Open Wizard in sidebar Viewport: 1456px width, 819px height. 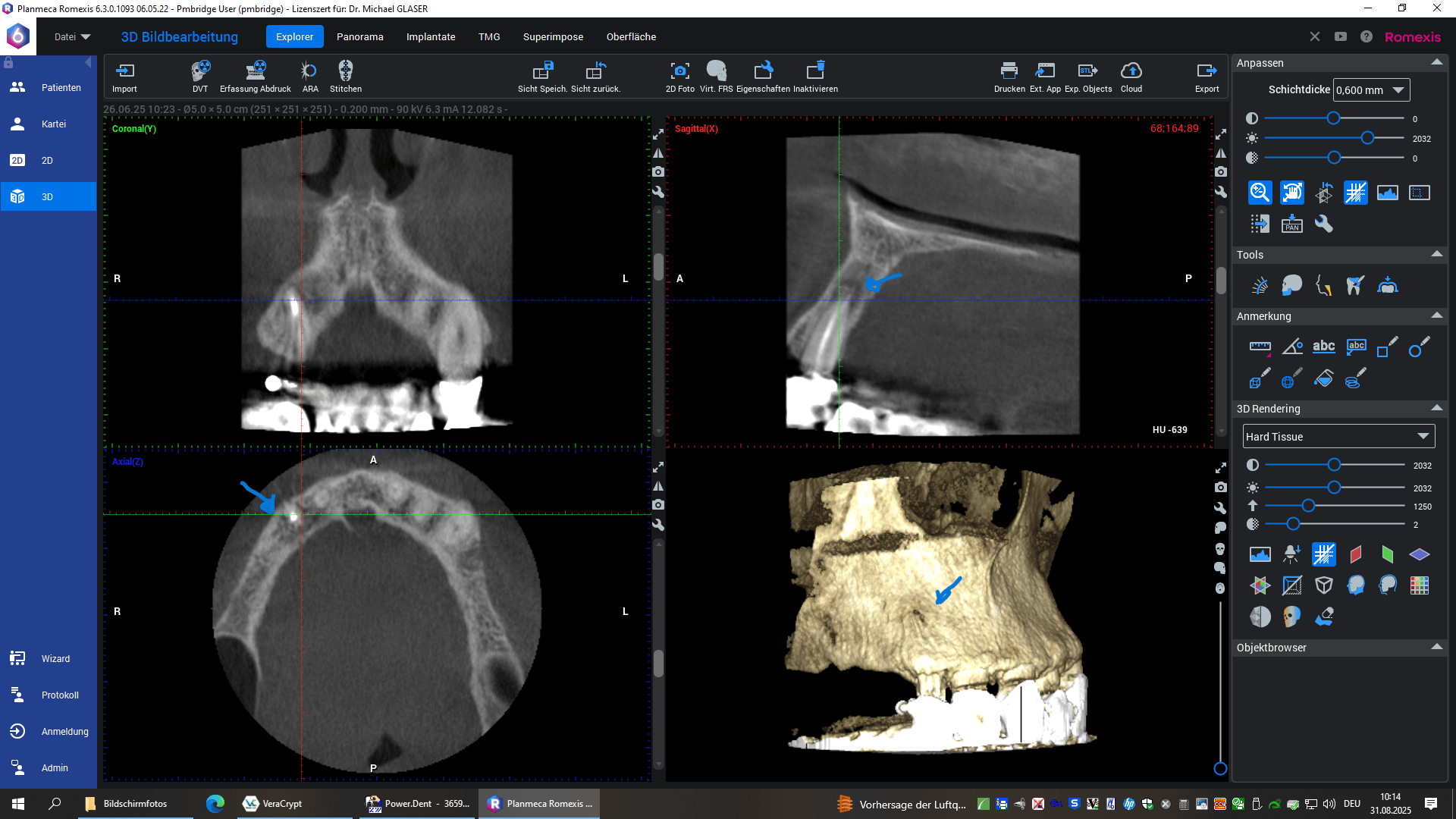click(x=49, y=658)
